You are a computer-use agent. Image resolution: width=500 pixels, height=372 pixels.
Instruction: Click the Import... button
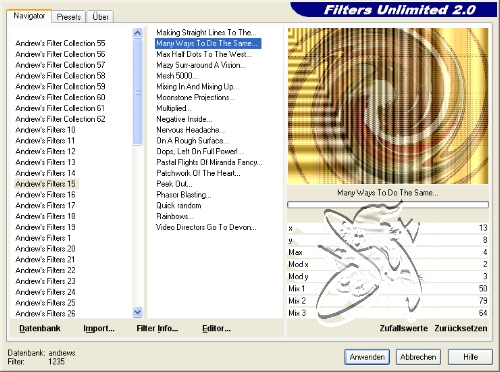point(99,328)
